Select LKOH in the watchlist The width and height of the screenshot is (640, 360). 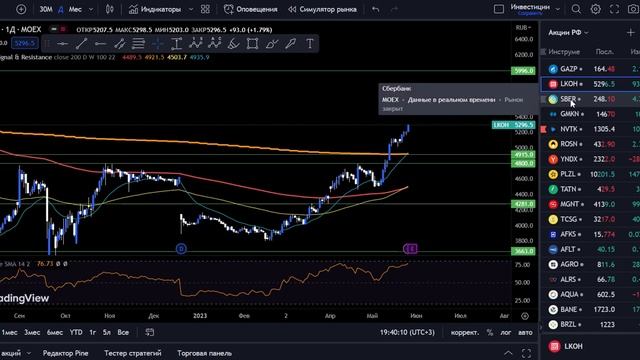590,84
